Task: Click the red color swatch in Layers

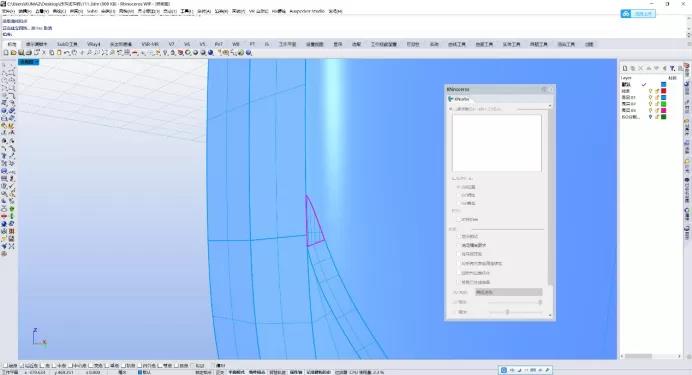Action: (663, 91)
